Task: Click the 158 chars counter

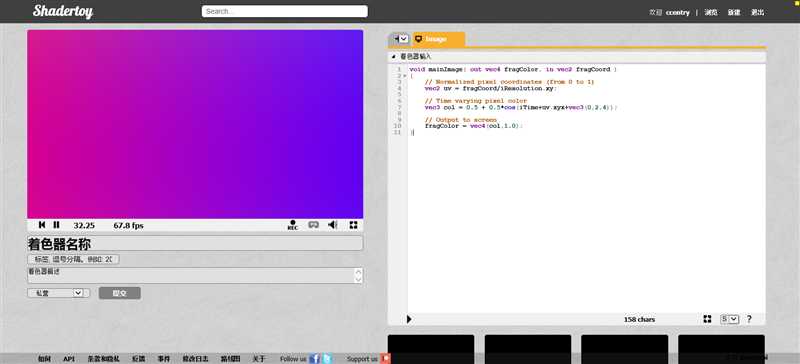Action: pyautogui.click(x=639, y=320)
